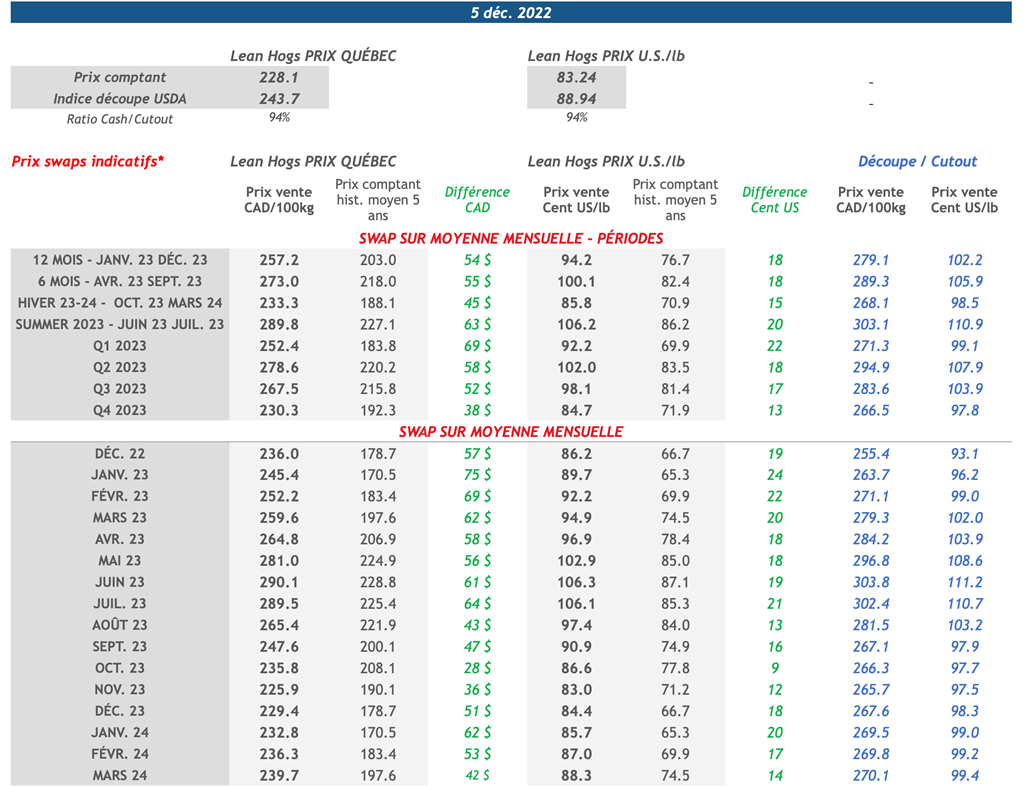This screenshot has height=786, width=1024.
Task: Select the 12 MOIS - JANV. 23 DÉC. 23 row
Action: click(120, 260)
